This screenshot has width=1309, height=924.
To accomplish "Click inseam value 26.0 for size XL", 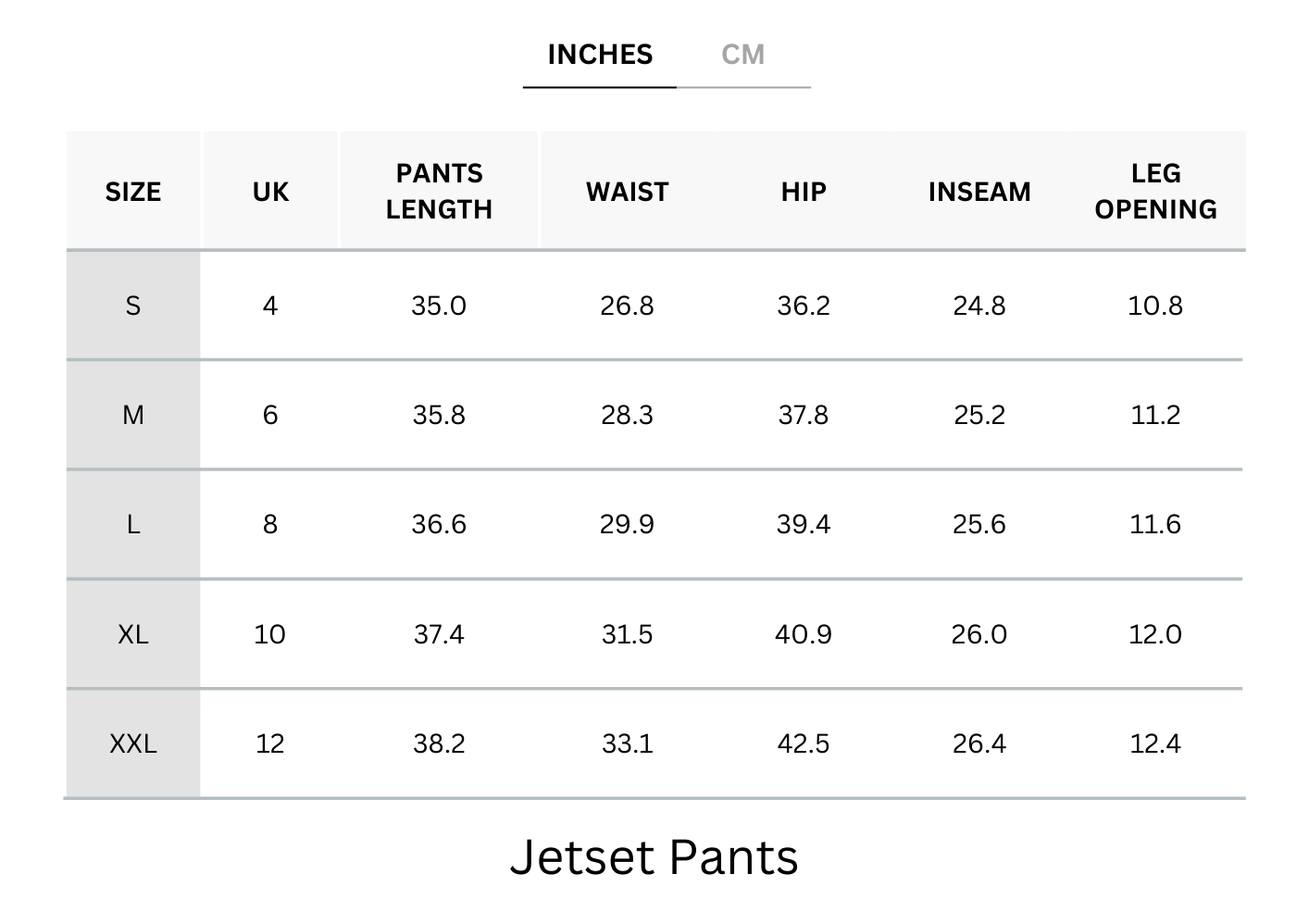I will coord(979,634).
